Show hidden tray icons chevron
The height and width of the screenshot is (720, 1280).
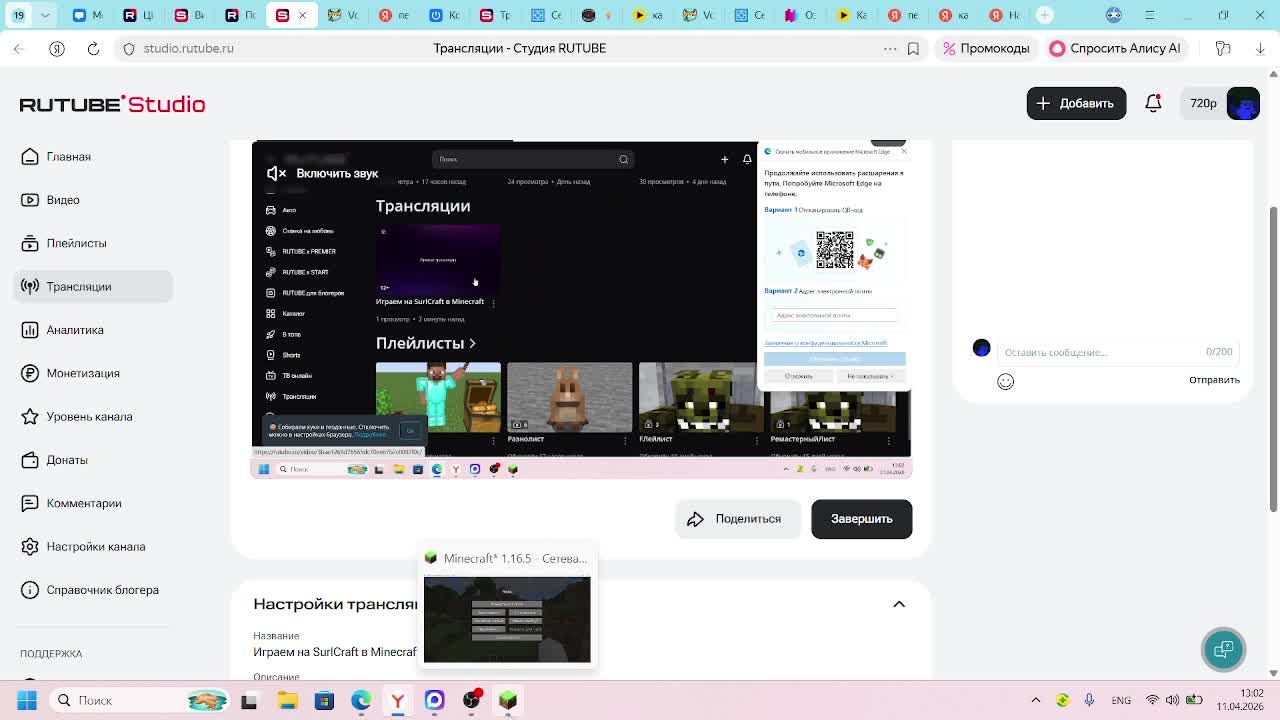(1035, 700)
